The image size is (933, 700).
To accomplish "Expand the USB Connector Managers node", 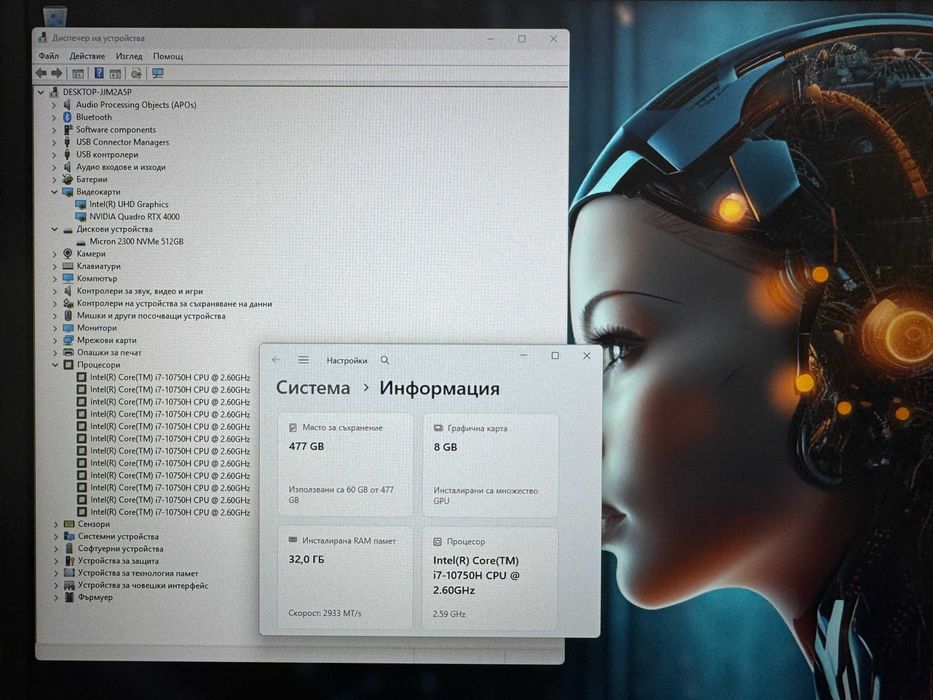I will (54, 142).
